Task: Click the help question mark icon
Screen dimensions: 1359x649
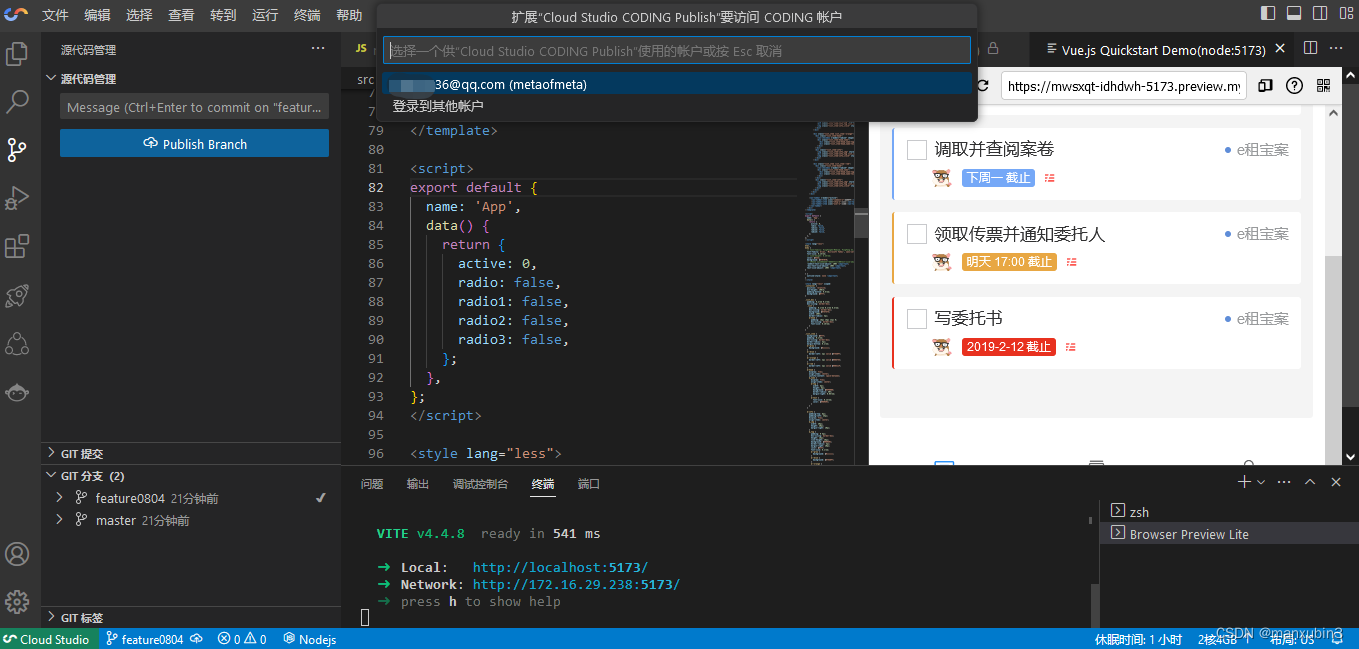Action: point(1294,86)
